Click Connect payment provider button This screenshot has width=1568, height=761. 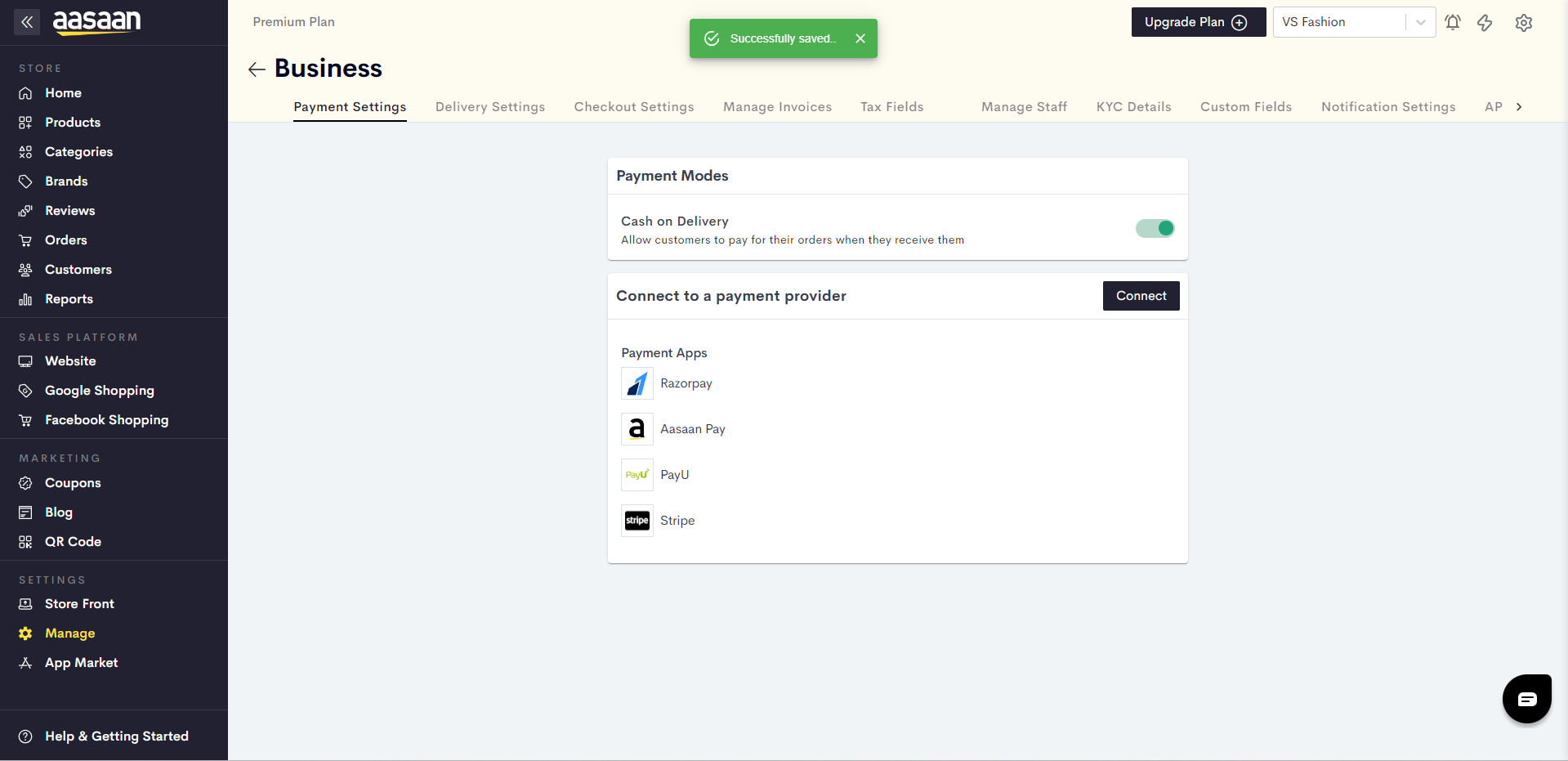coord(1141,296)
